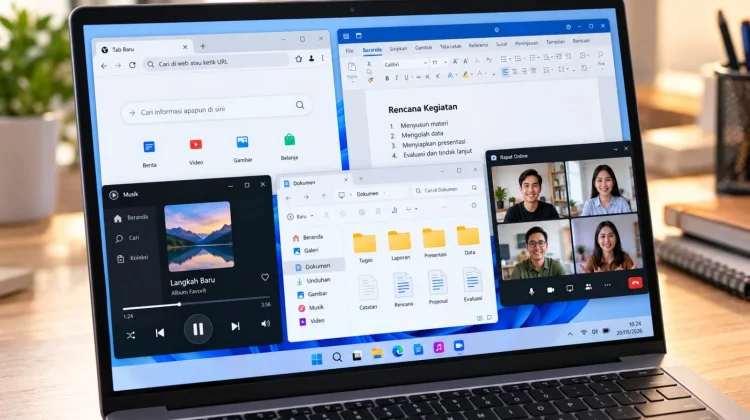
Task: Select the Evaluasi file in Dokumen window
Action: [473, 284]
